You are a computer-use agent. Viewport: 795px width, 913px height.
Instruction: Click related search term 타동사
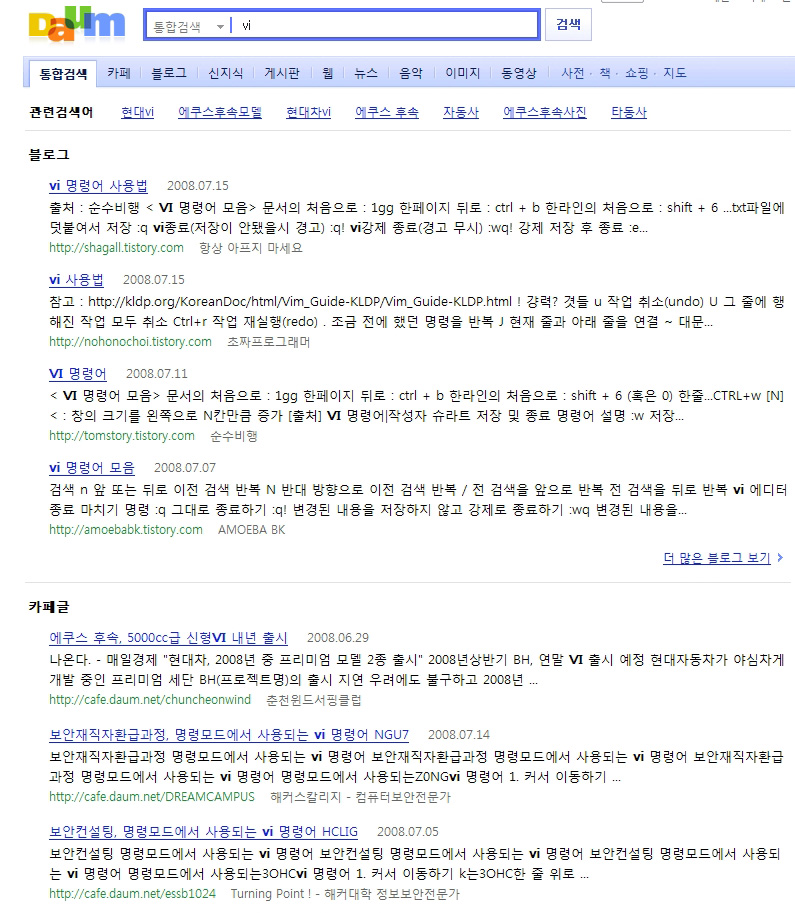pos(629,112)
